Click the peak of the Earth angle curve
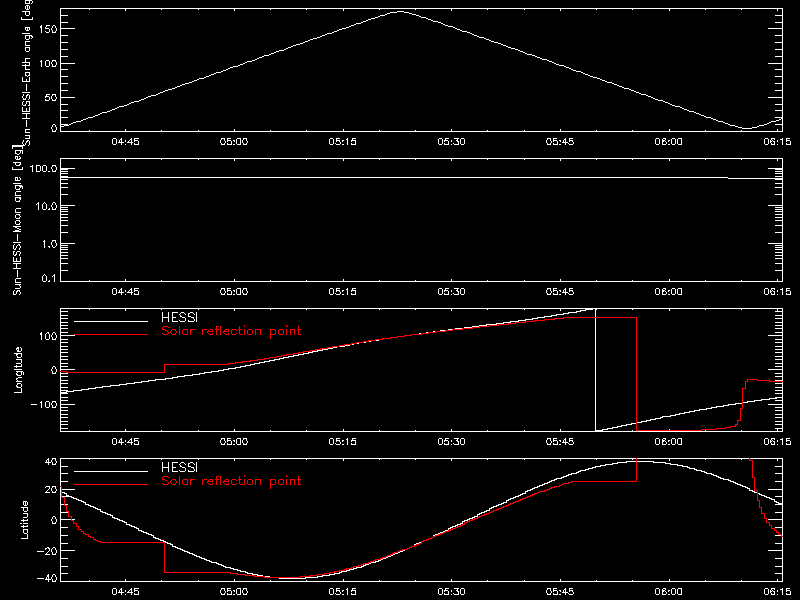Screen dimensions: 800x600 pos(399,11)
